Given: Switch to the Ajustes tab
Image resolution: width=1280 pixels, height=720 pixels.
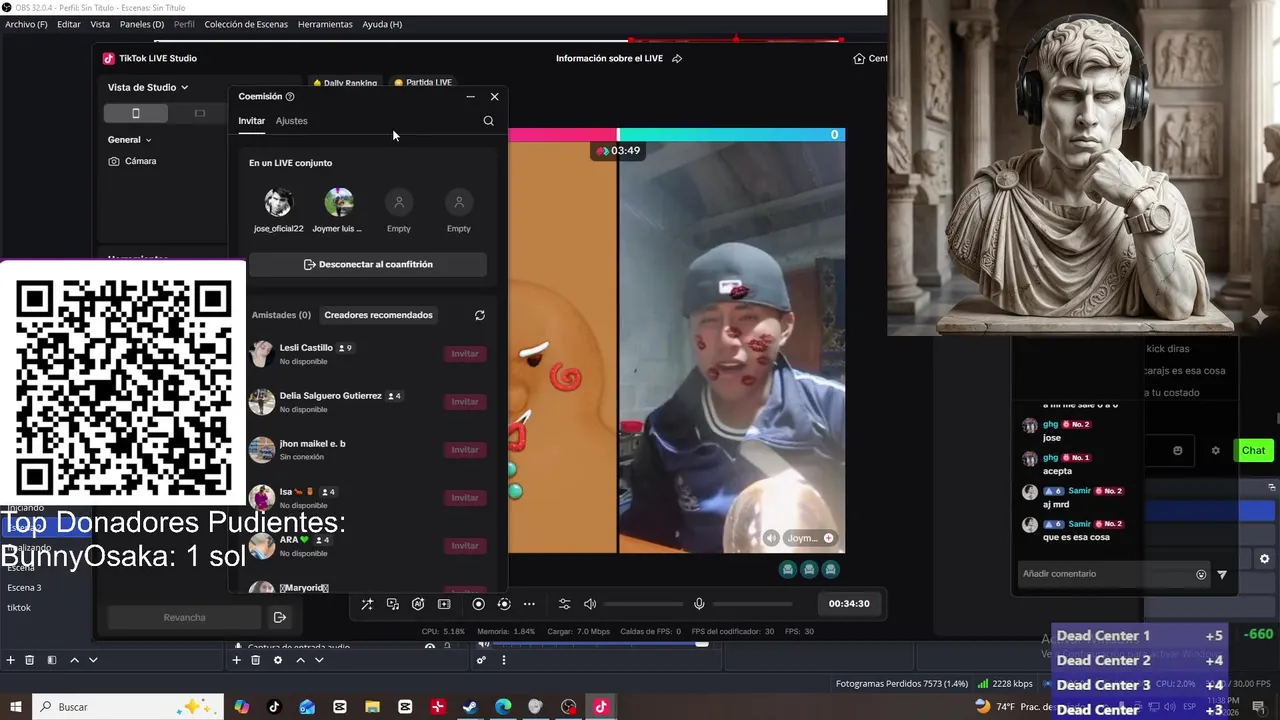Looking at the screenshot, I should click(291, 121).
